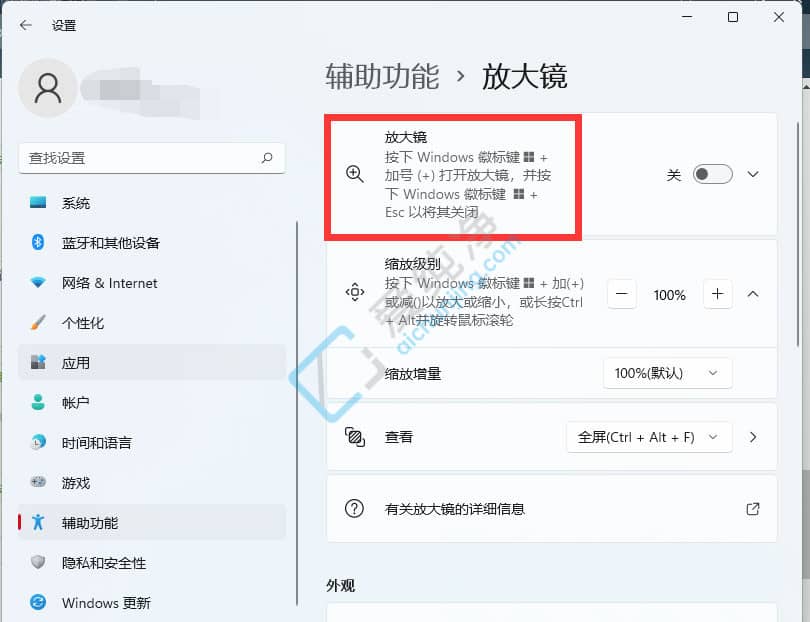This screenshot has width=810, height=622.
Task: Click the search magnifier icon
Action: (267, 158)
